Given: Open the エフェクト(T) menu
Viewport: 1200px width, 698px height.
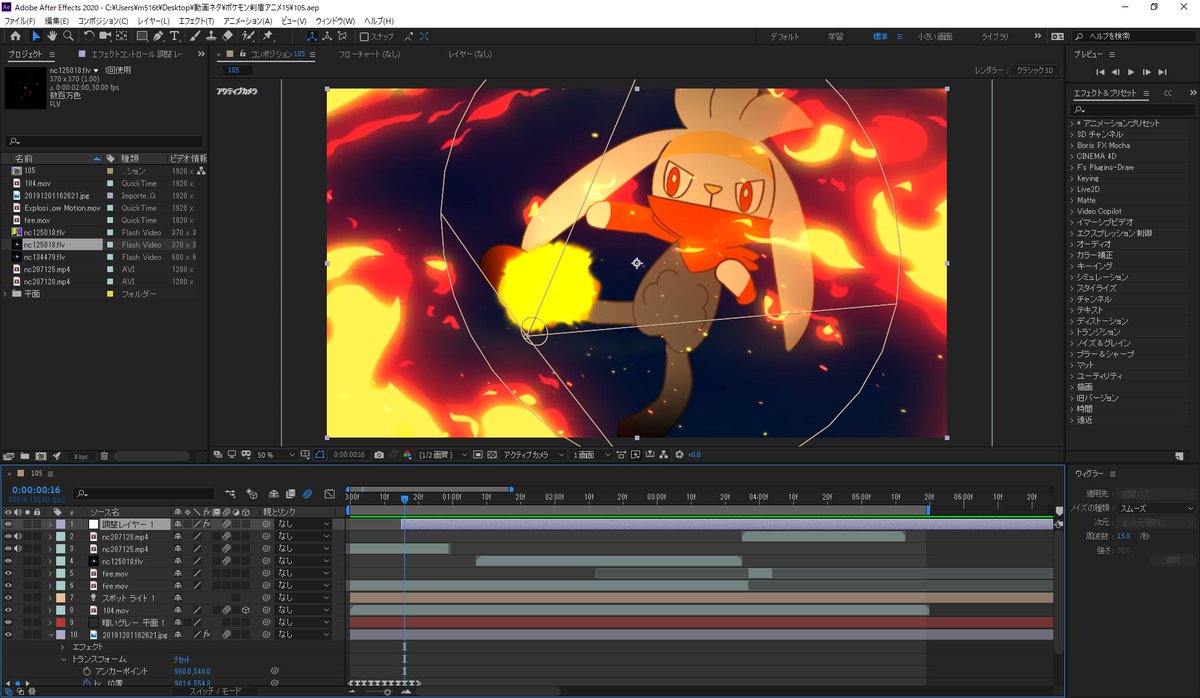Looking at the screenshot, I should pos(196,20).
